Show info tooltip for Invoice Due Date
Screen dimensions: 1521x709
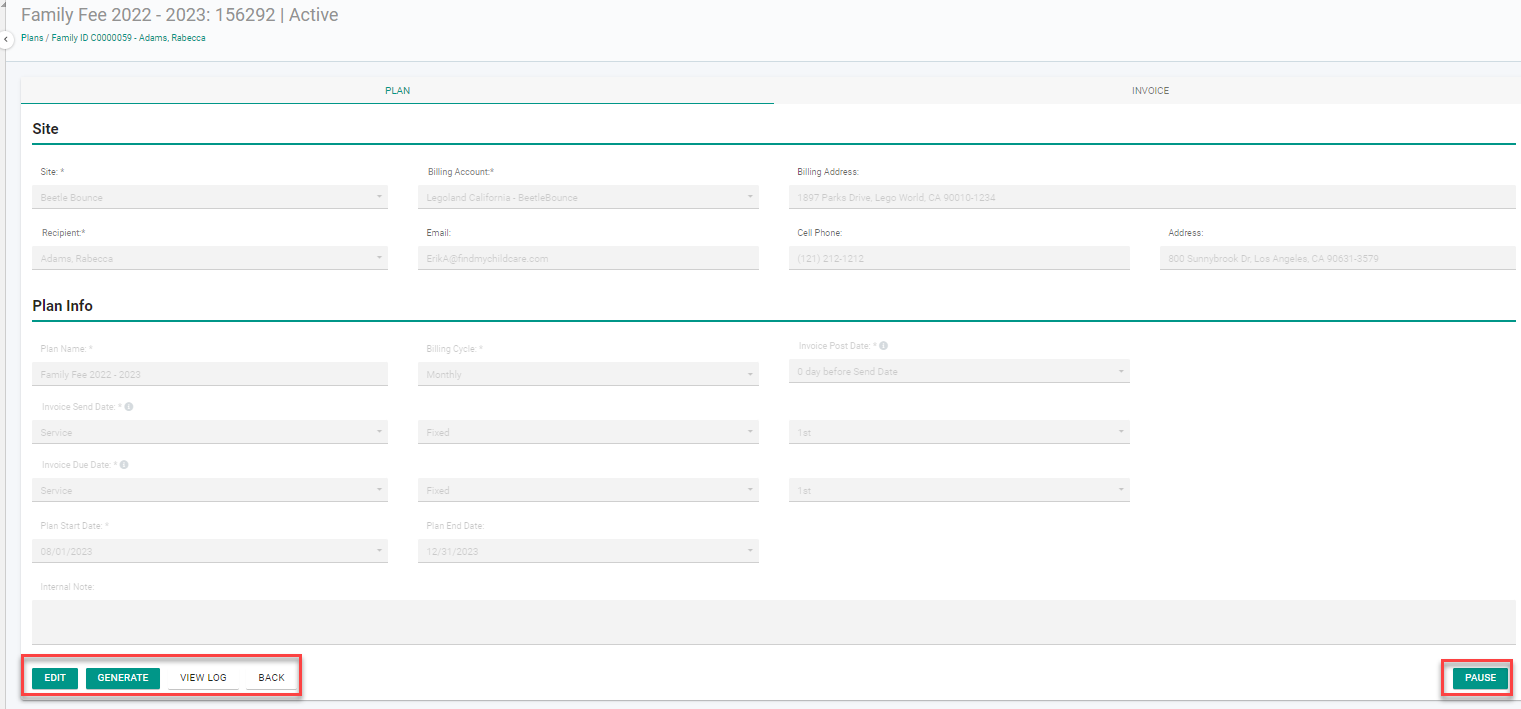pyautogui.click(x=124, y=465)
